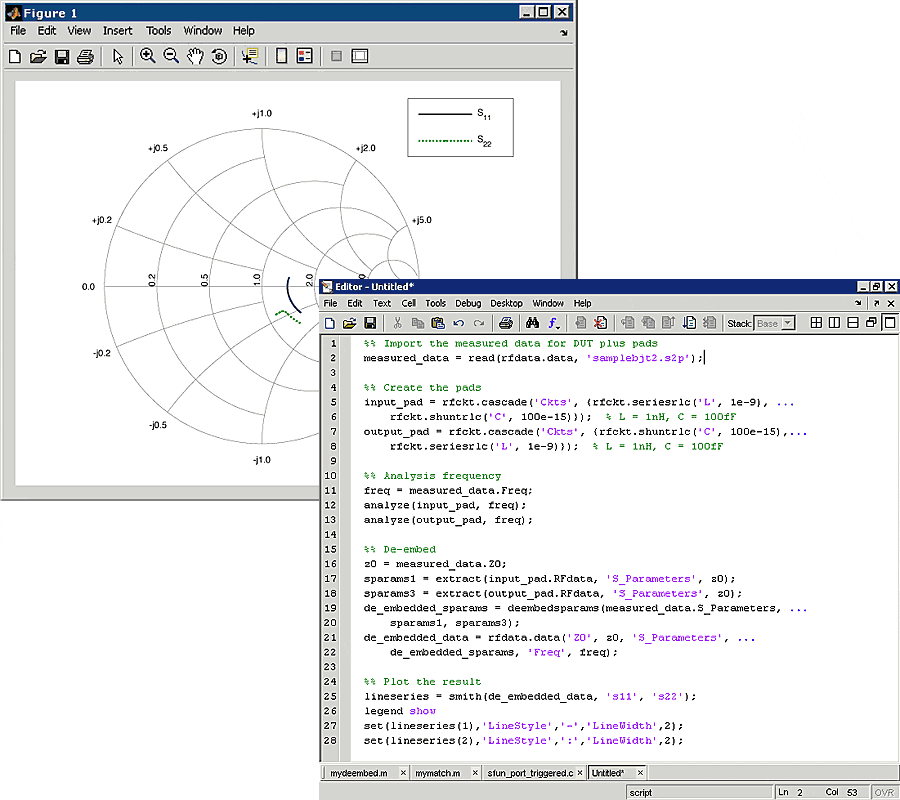Image resolution: width=900 pixels, height=800 pixels.
Task: Open file icon in Figure 1 toolbar
Action: click(38, 56)
